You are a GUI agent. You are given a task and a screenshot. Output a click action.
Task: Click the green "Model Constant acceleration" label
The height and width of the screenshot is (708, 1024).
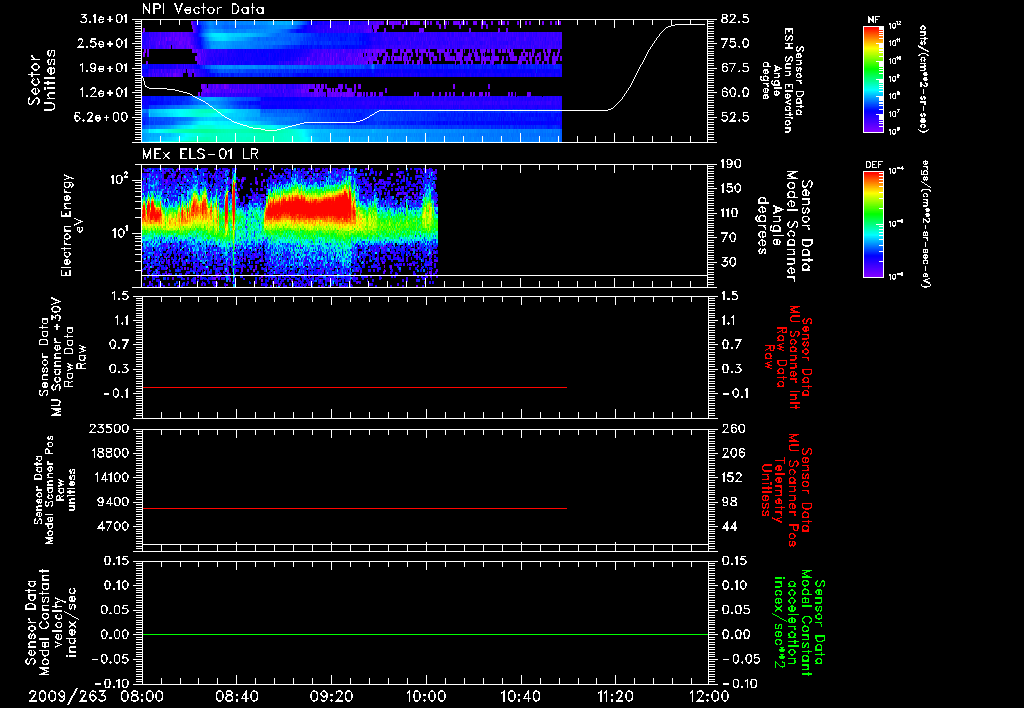click(799, 622)
